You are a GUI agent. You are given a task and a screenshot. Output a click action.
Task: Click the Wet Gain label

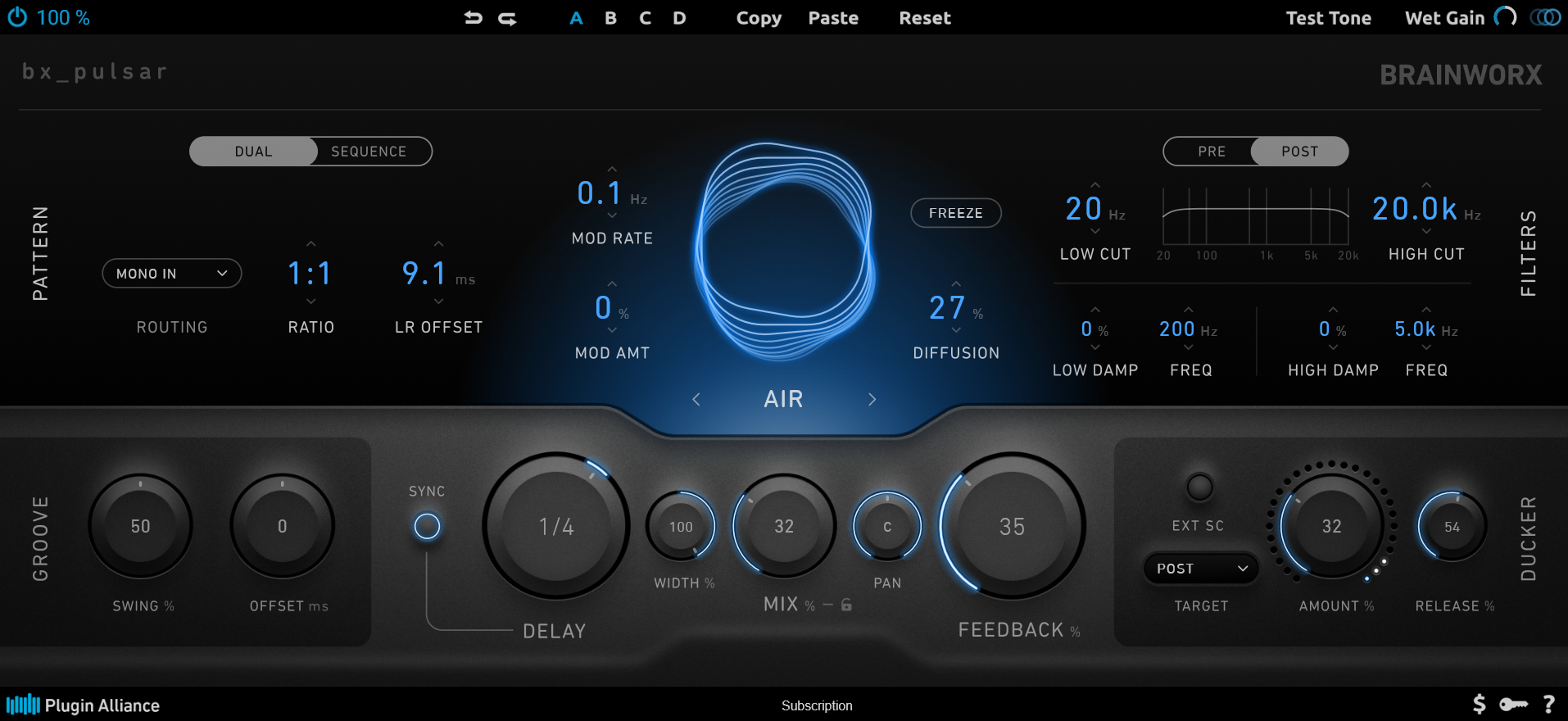[x=1444, y=18]
